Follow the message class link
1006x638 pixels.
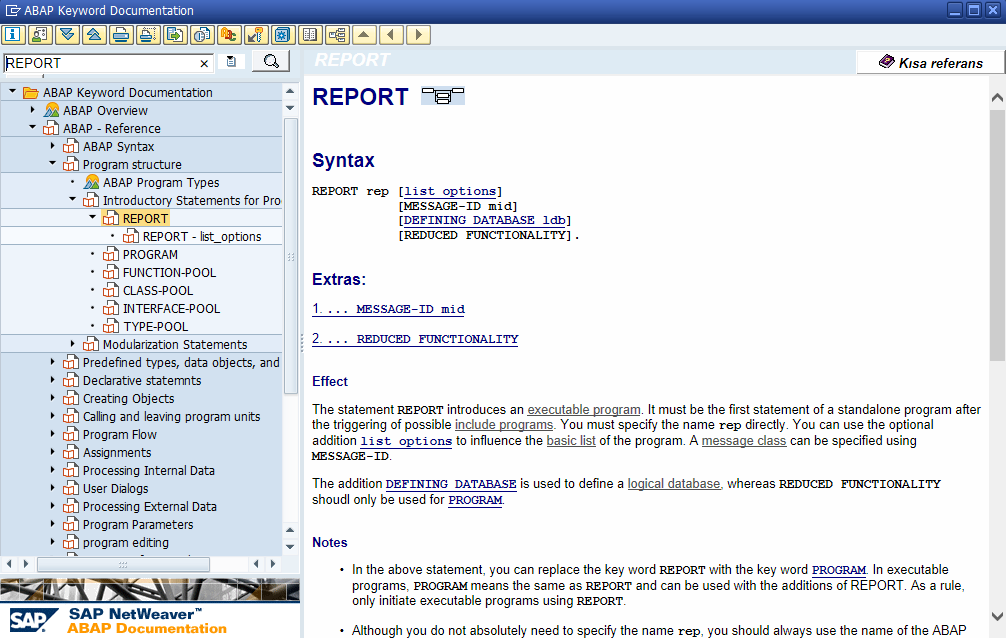pos(744,441)
